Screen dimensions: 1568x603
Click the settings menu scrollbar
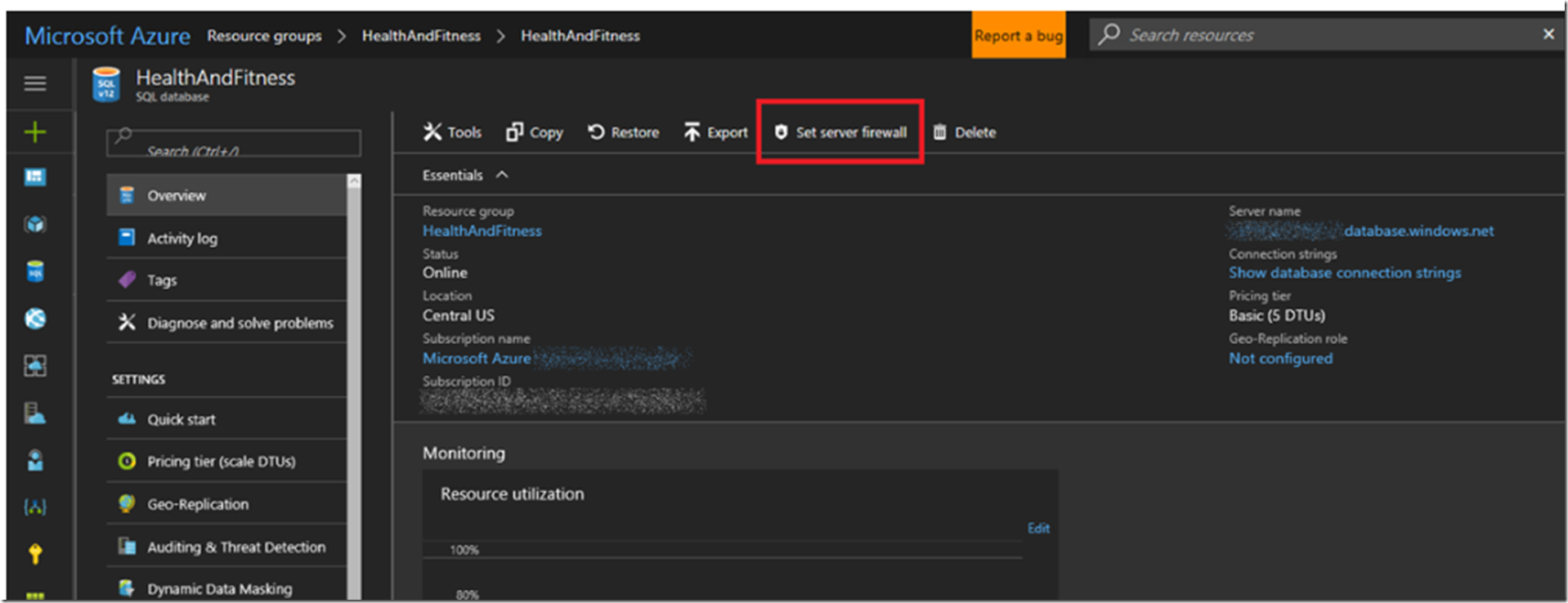pos(354,387)
